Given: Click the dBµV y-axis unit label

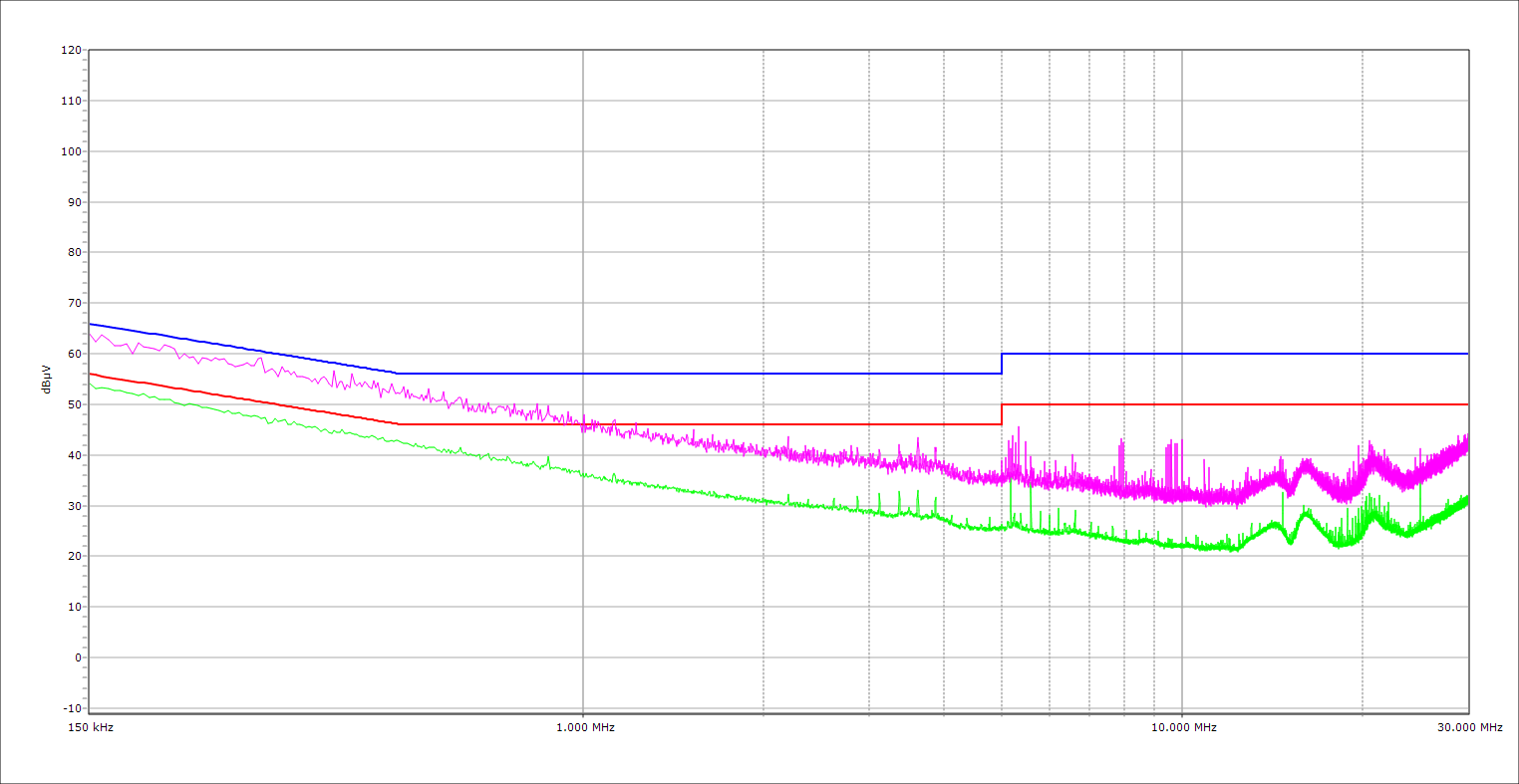Looking at the screenshot, I should (x=47, y=380).
